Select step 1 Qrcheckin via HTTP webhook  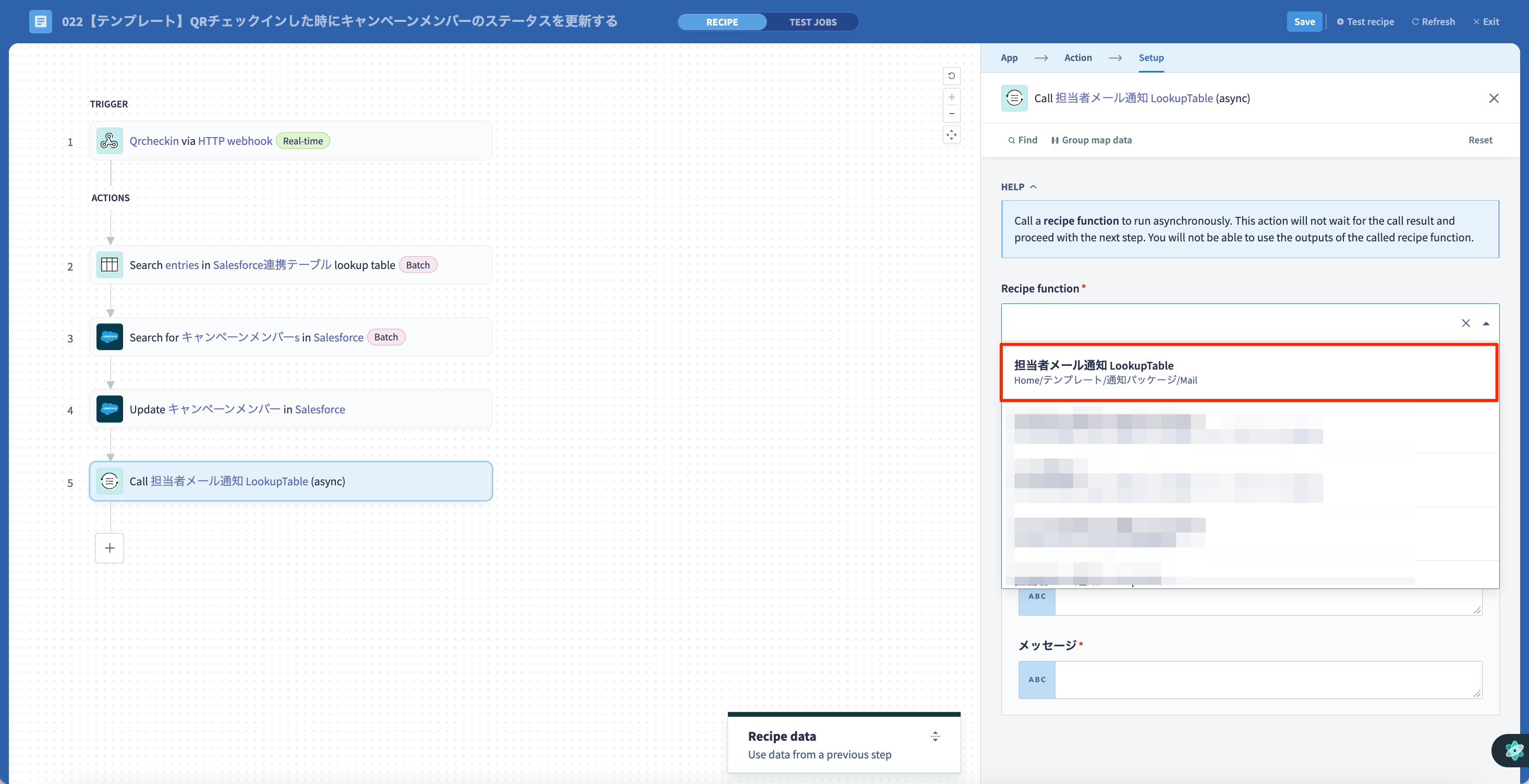point(290,141)
